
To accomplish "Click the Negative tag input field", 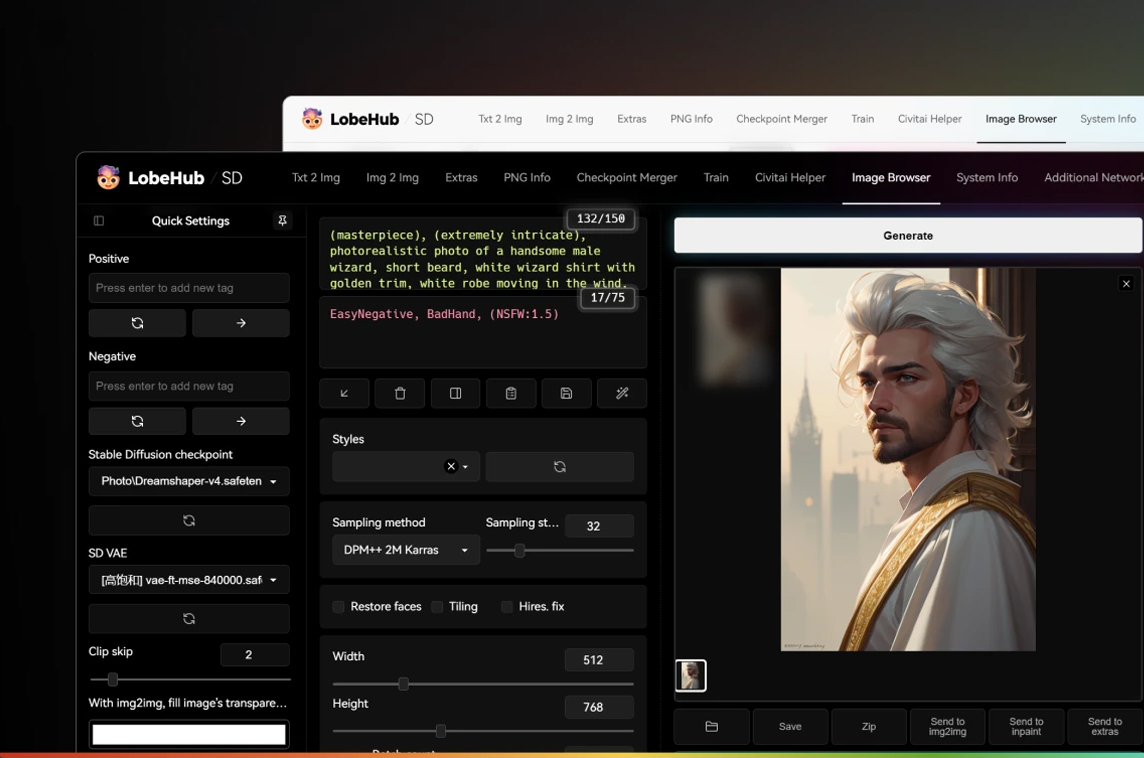I will pos(189,386).
